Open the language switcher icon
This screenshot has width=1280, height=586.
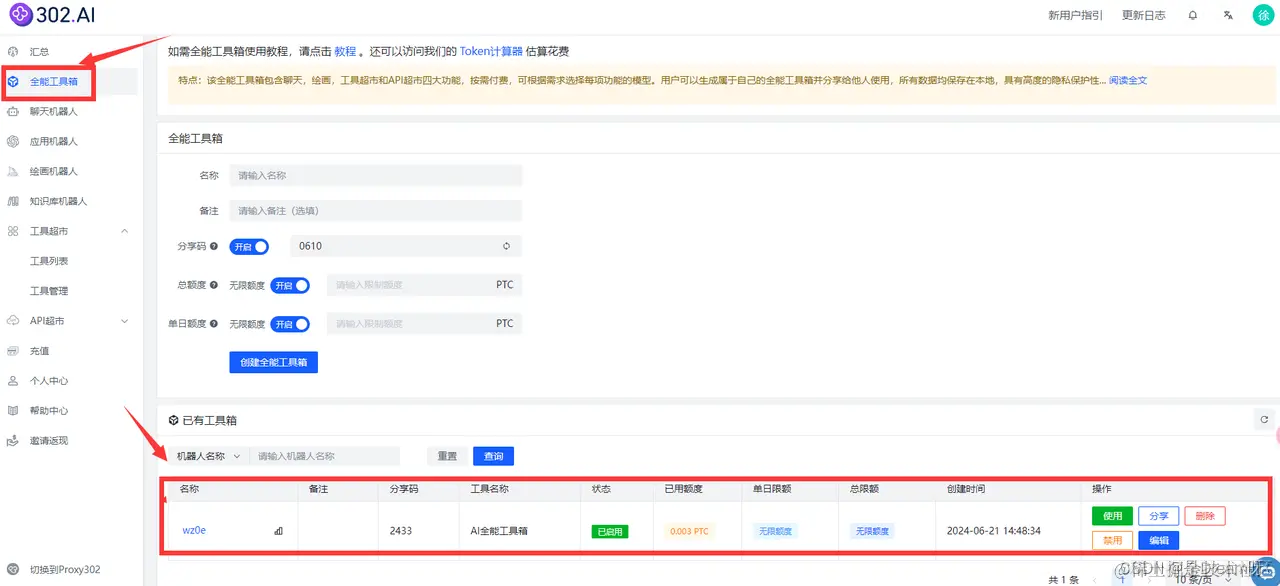click(x=1228, y=15)
